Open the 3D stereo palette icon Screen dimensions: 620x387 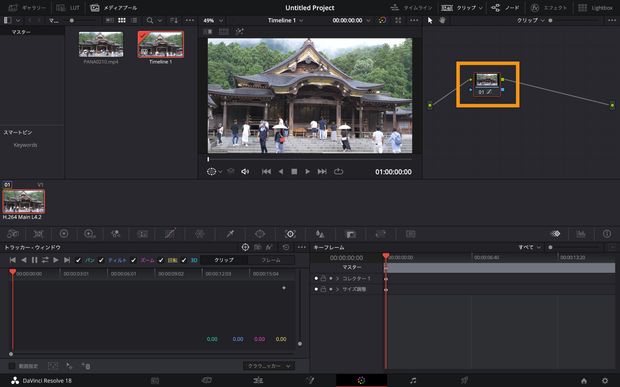(410, 234)
